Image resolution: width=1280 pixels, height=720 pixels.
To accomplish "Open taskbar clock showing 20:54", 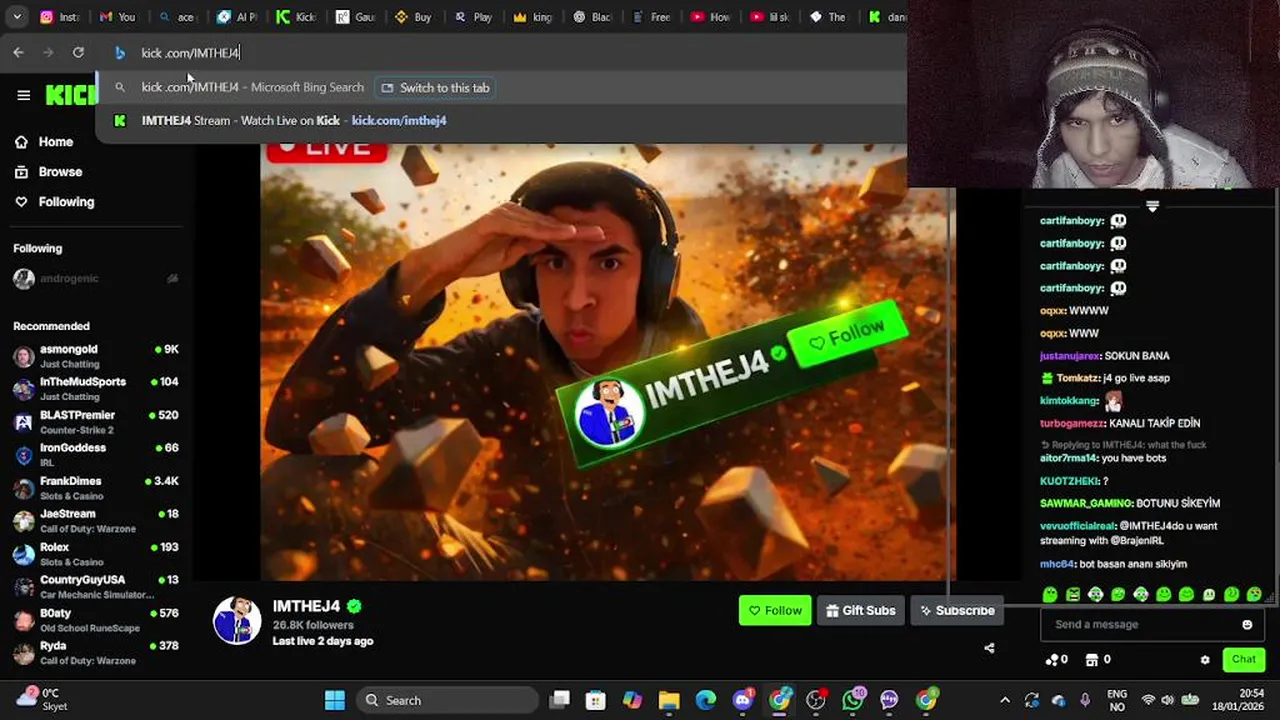I will [x=1236, y=699].
